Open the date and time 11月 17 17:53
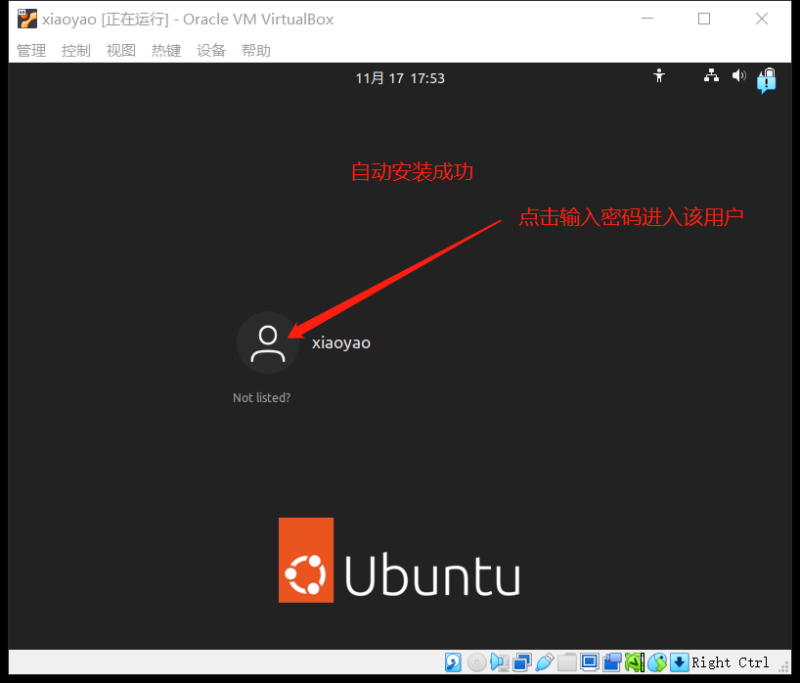Screen dimensions: 800x683 coord(400,78)
